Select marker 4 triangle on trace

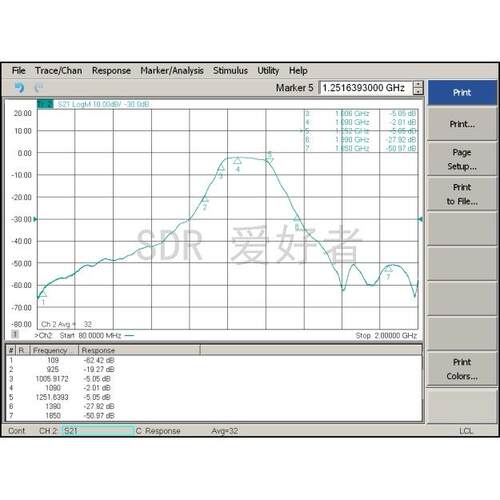[237, 160]
